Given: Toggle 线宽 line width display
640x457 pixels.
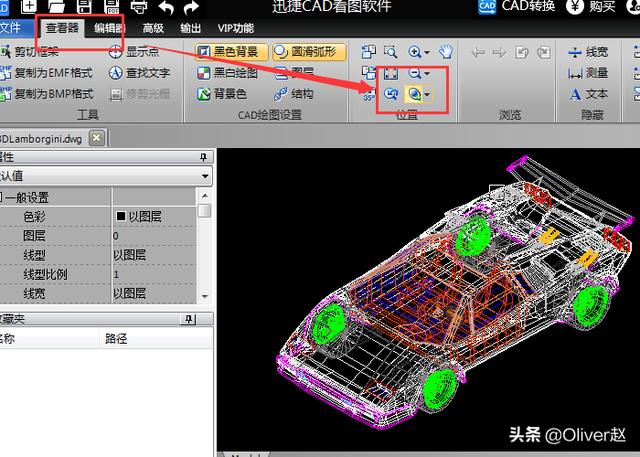Looking at the screenshot, I should coord(588,52).
